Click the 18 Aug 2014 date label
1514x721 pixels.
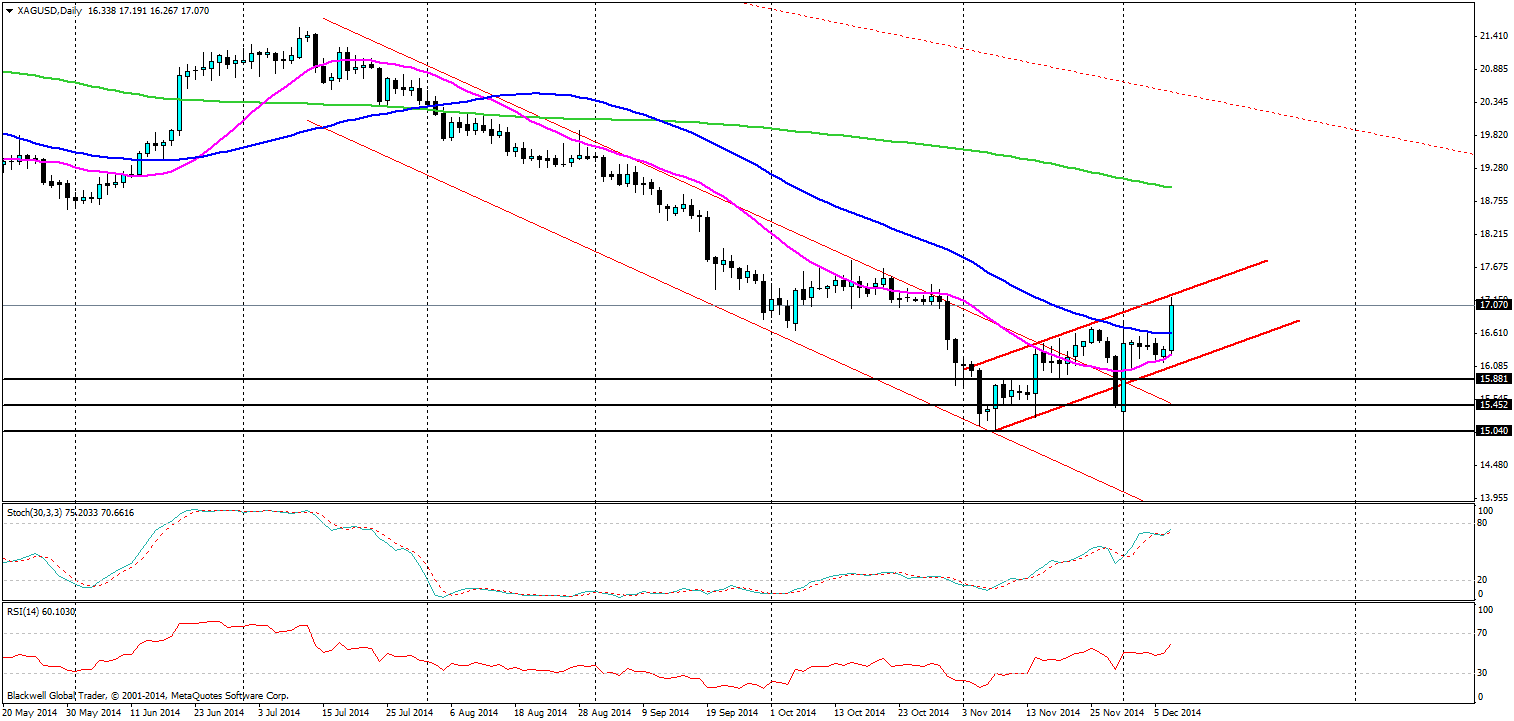tap(540, 713)
